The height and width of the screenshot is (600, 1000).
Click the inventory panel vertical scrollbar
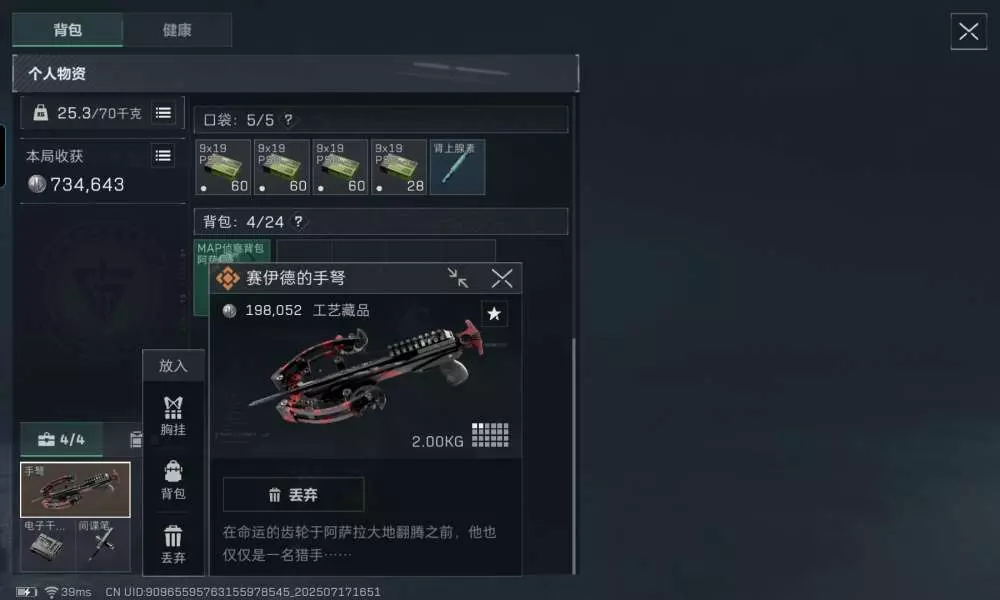pos(573,455)
